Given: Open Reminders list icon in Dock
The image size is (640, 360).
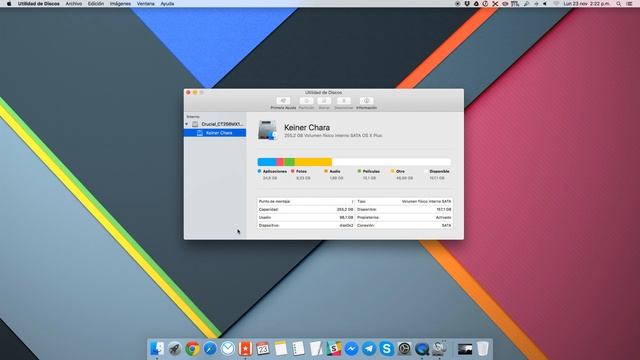Looking at the screenshot, I should pyautogui.click(x=298, y=349).
